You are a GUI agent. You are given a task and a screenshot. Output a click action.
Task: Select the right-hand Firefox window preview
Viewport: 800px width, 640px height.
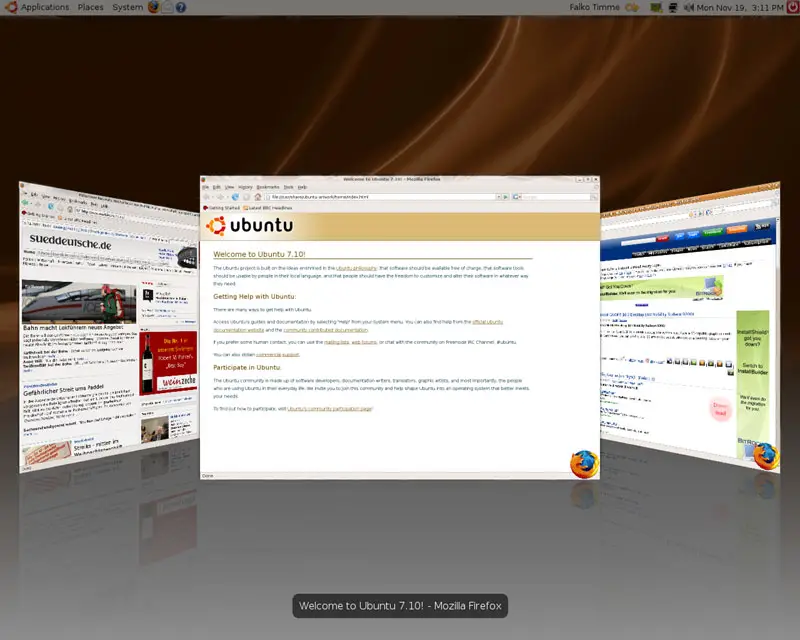click(x=690, y=327)
